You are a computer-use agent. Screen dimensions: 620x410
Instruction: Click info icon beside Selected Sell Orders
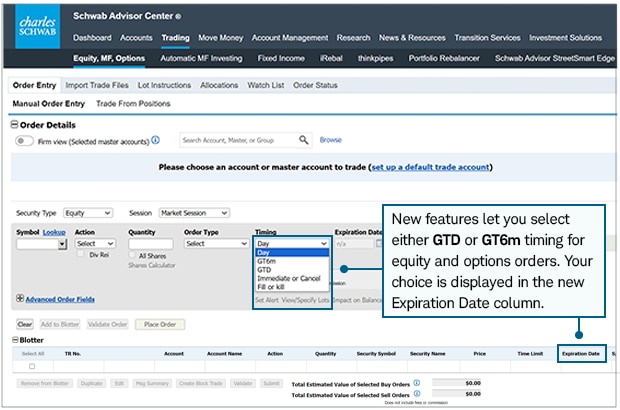point(417,393)
